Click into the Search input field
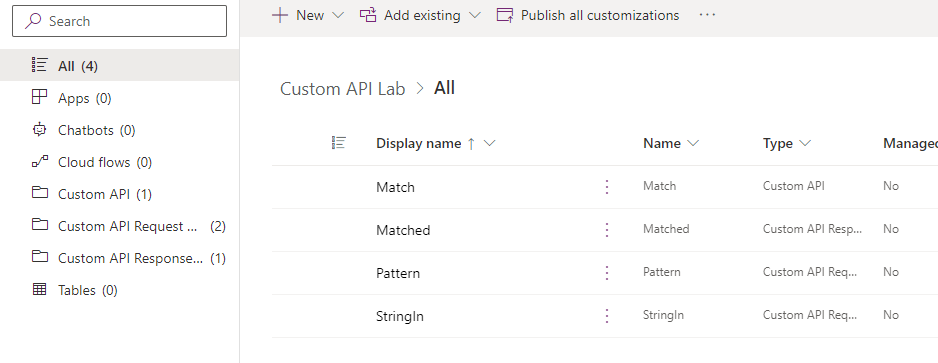The width and height of the screenshot is (938, 363). pyautogui.click(x=120, y=21)
